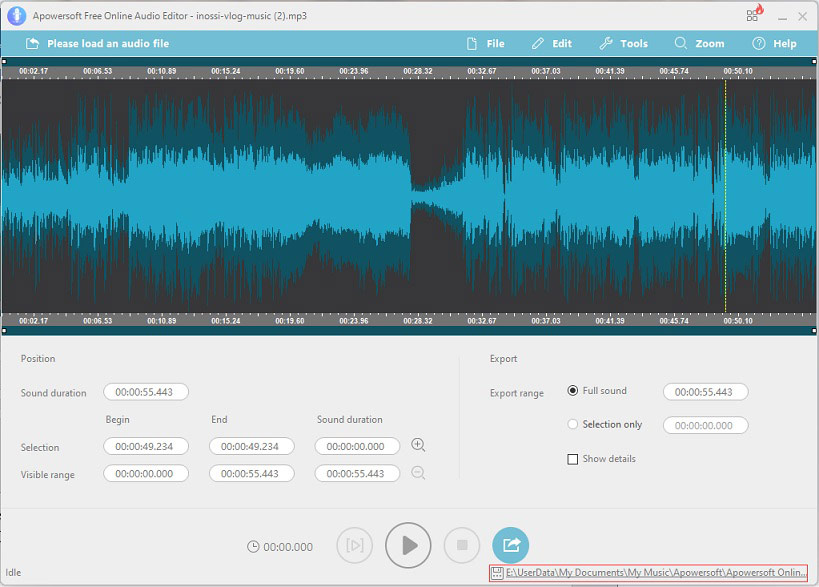
Task: Enable the Show details checkbox
Action: tap(572, 459)
